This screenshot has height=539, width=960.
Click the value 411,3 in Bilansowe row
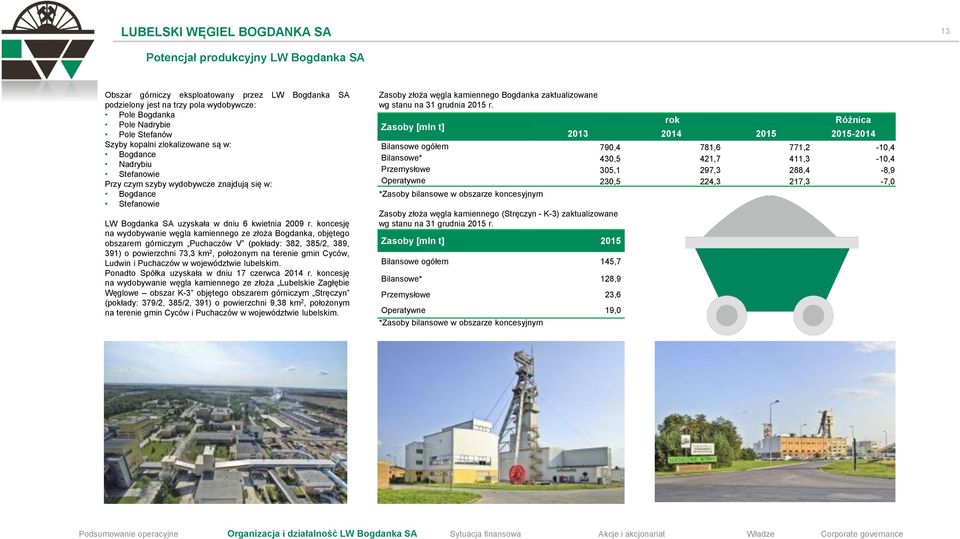(x=799, y=159)
